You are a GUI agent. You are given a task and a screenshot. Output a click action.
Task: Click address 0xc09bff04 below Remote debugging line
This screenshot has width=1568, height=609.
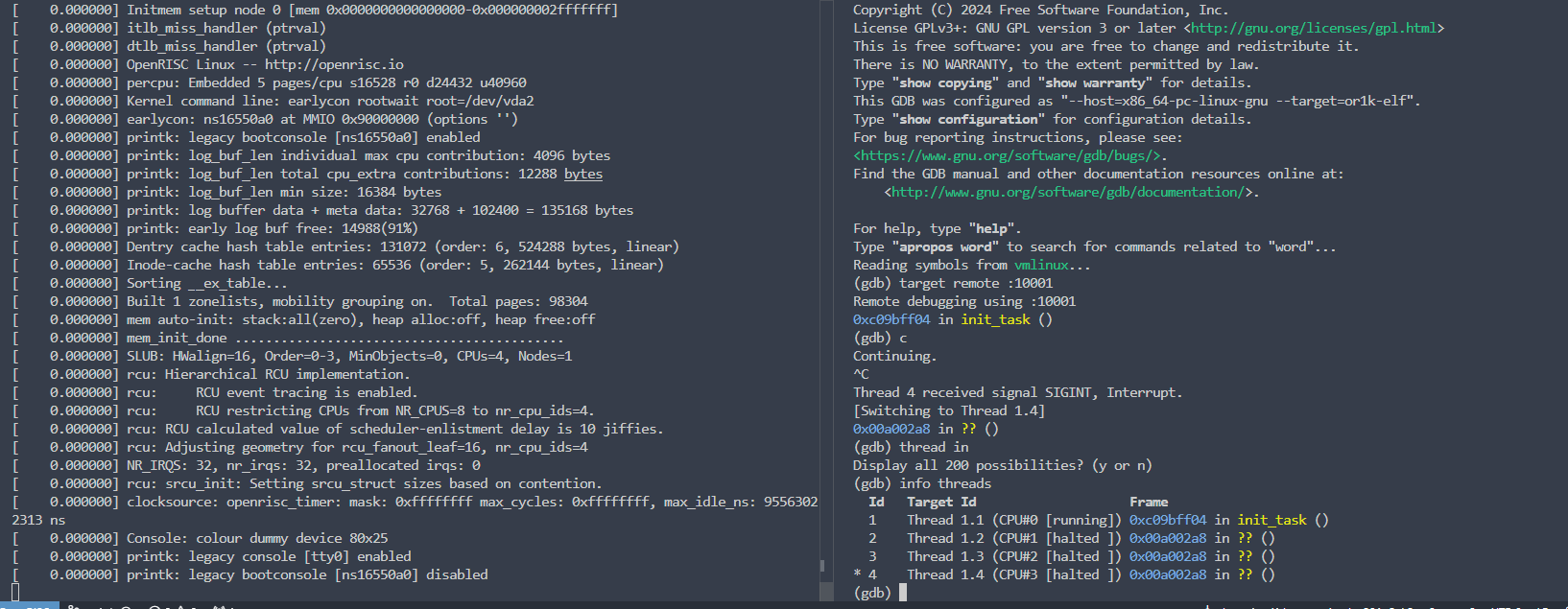891,319
